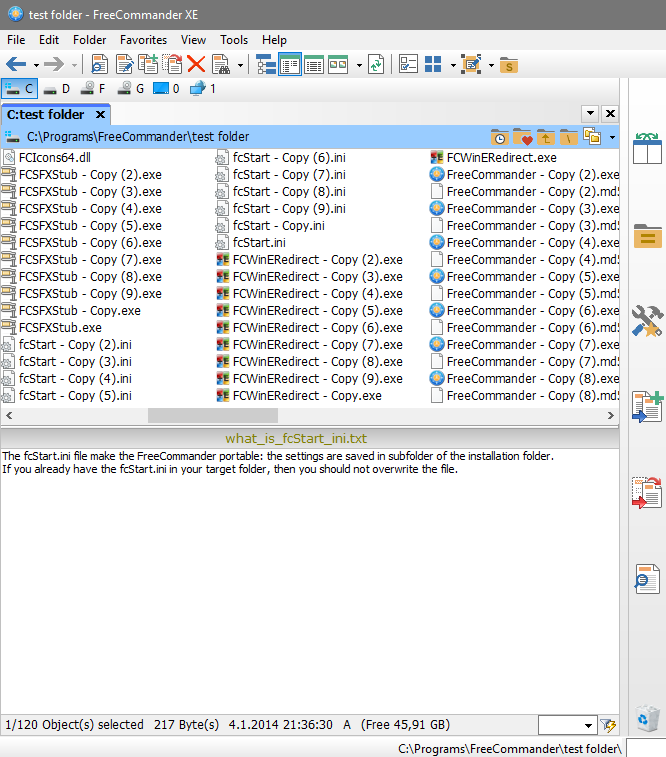Go back with the blue left arrow
This screenshot has width=666, height=757.
tap(16, 64)
